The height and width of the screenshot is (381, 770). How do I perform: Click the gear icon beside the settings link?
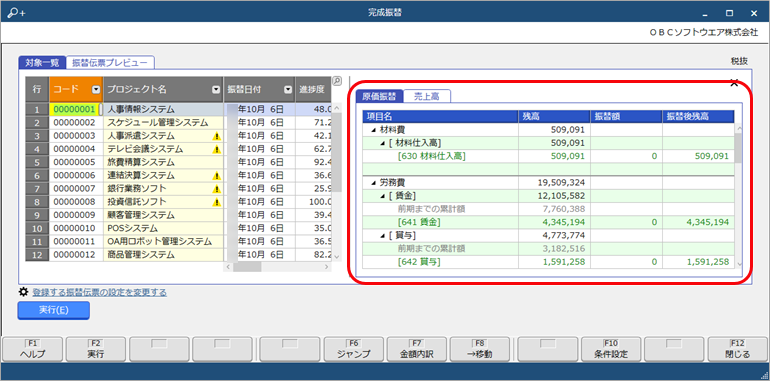pos(23,292)
